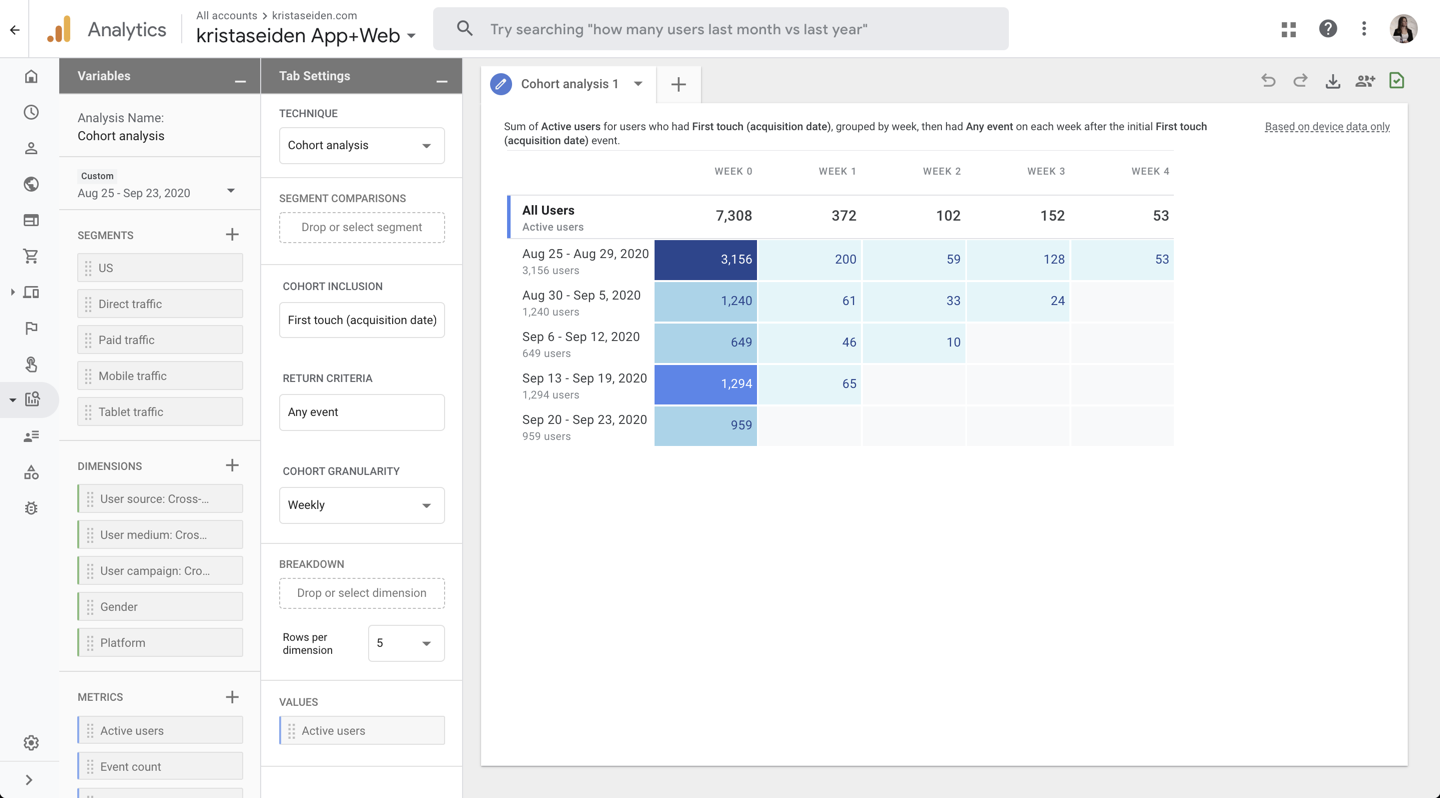Click the undo arrow icon

tap(1268, 81)
